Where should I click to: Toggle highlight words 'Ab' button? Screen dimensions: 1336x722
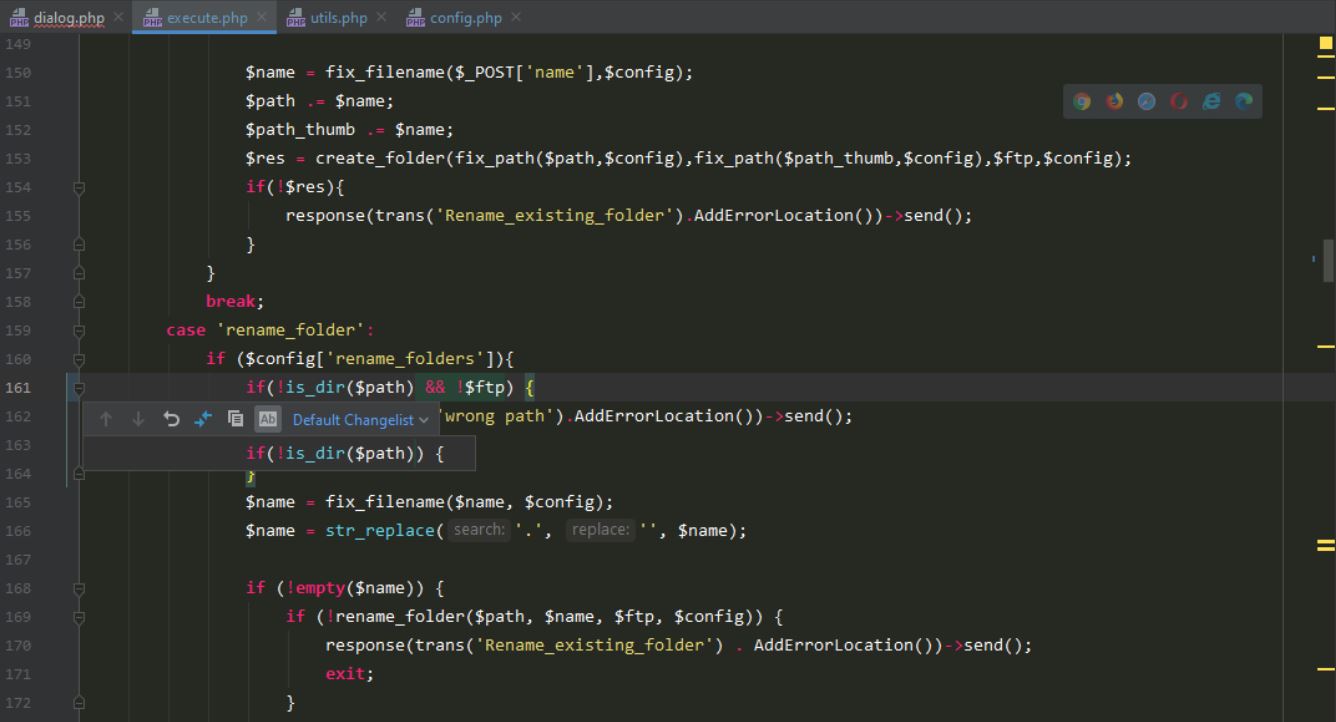[x=267, y=420]
